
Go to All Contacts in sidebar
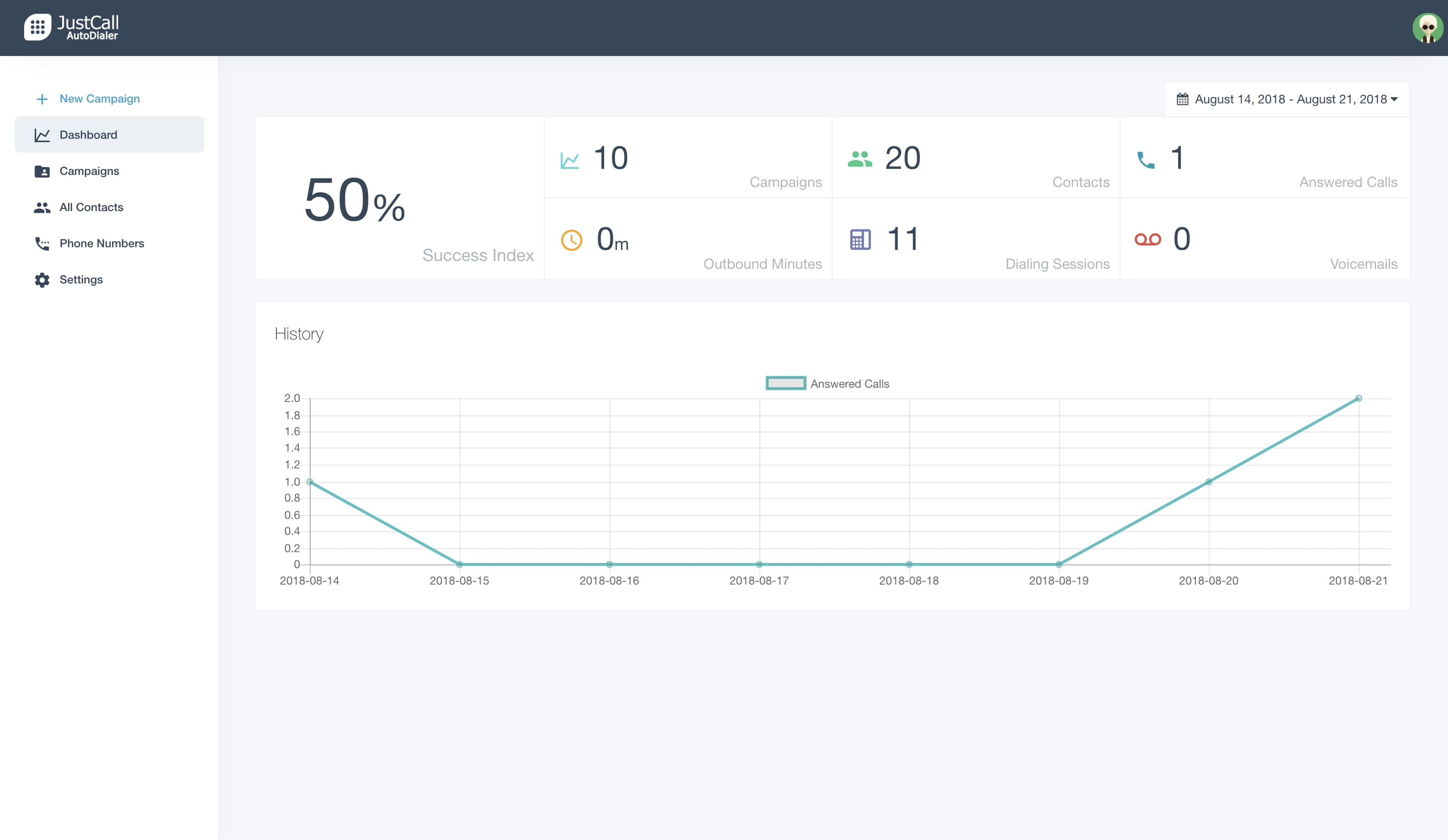coord(91,207)
